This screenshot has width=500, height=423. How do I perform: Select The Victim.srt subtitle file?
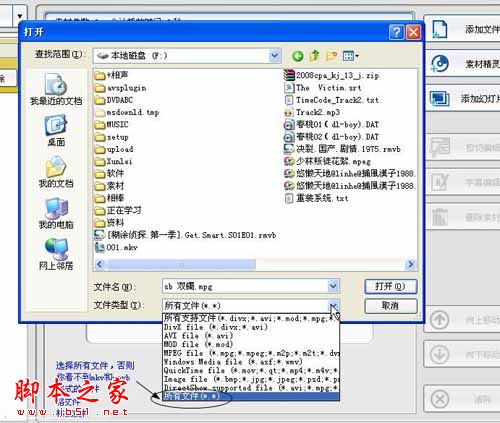click(323, 88)
